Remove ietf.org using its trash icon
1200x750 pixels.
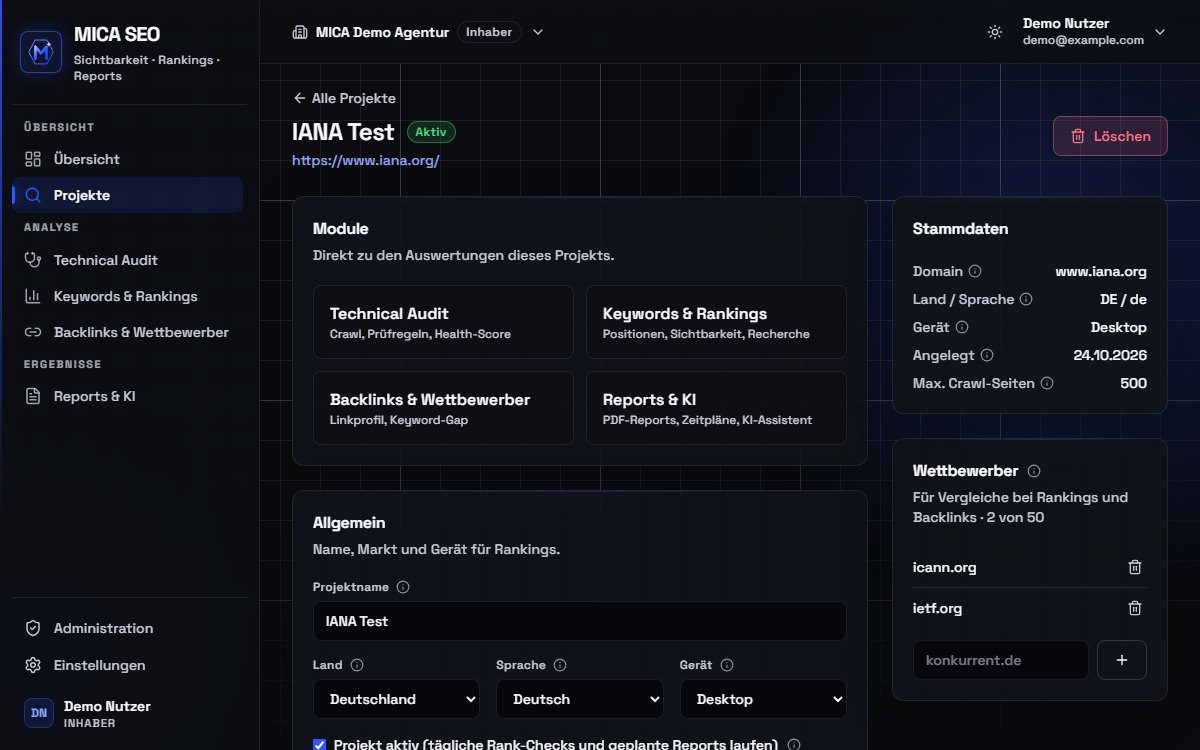(1135, 608)
